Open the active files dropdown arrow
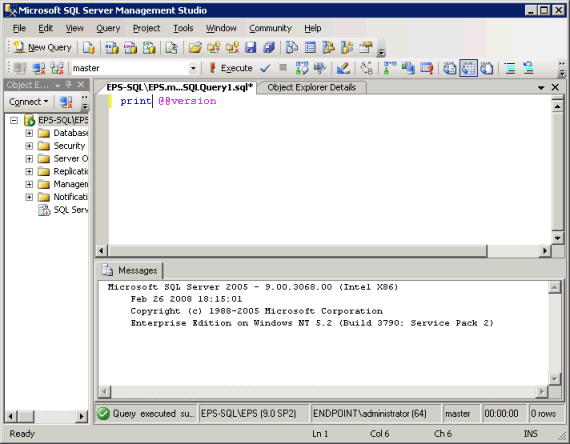The image size is (570, 444). pos(541,88)
